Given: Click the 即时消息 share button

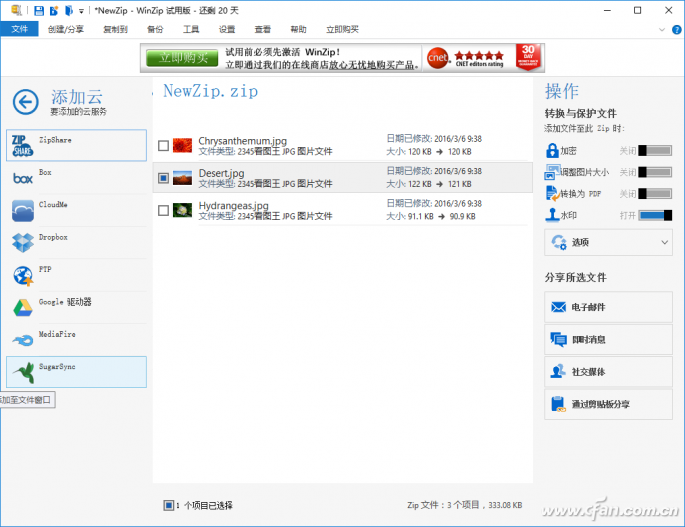Looking at the screenshot, I should [x=608, y=340].
